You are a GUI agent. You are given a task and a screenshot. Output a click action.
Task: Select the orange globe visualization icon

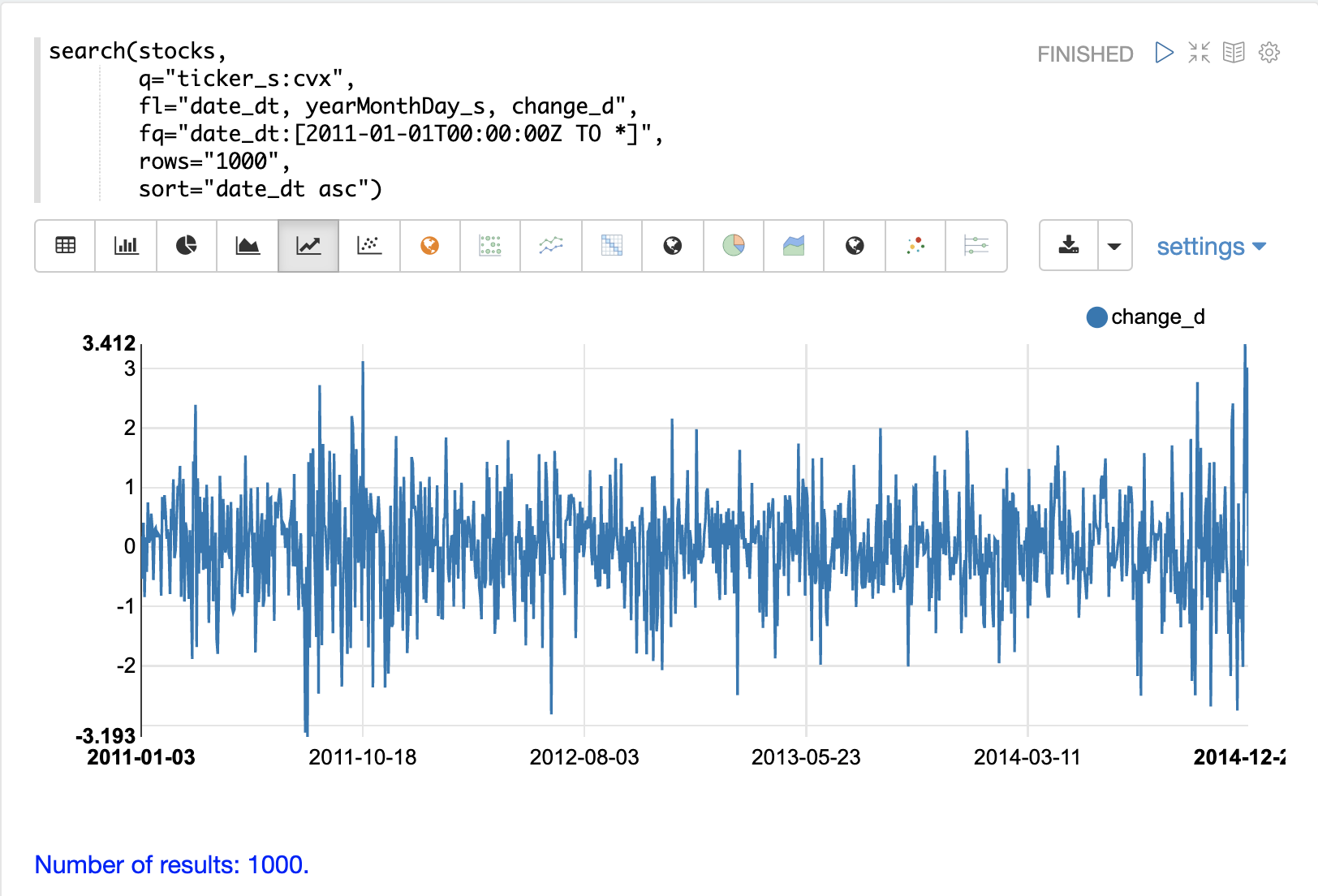(429, 245)
